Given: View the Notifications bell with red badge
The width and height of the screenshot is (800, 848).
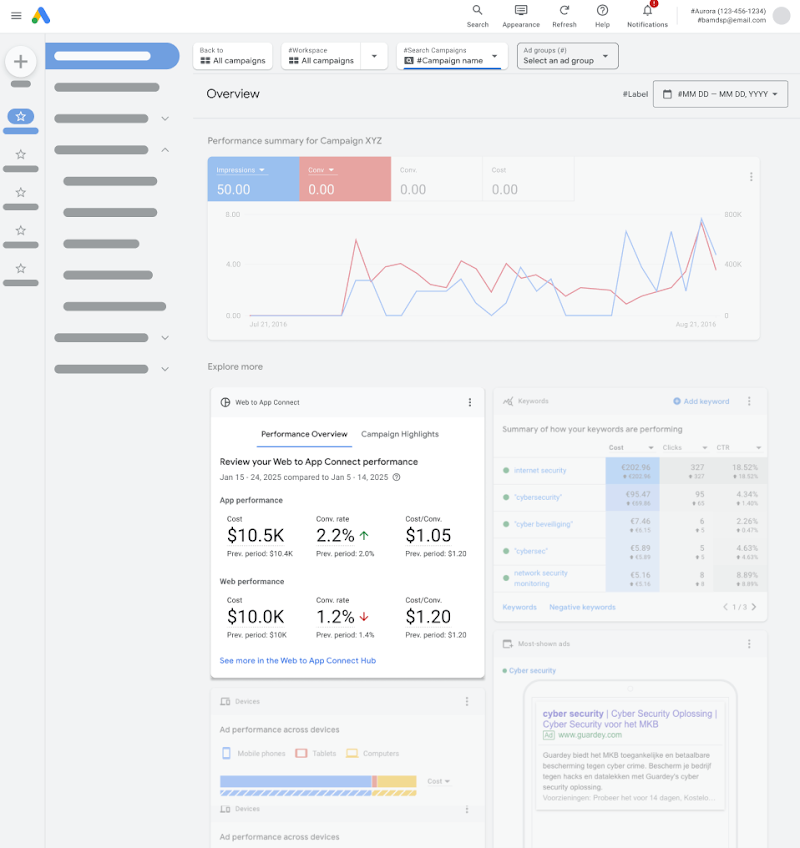Looking at the screenshot, I should (x=646, y=13).
